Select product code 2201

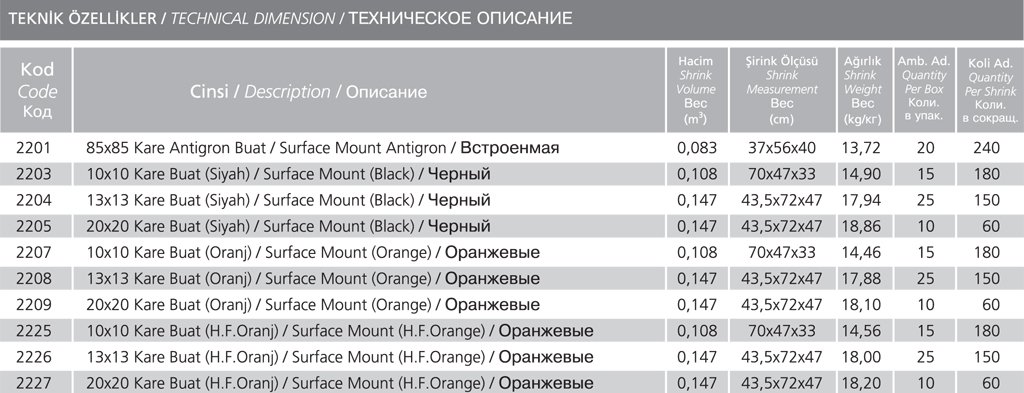coord(33,148)
